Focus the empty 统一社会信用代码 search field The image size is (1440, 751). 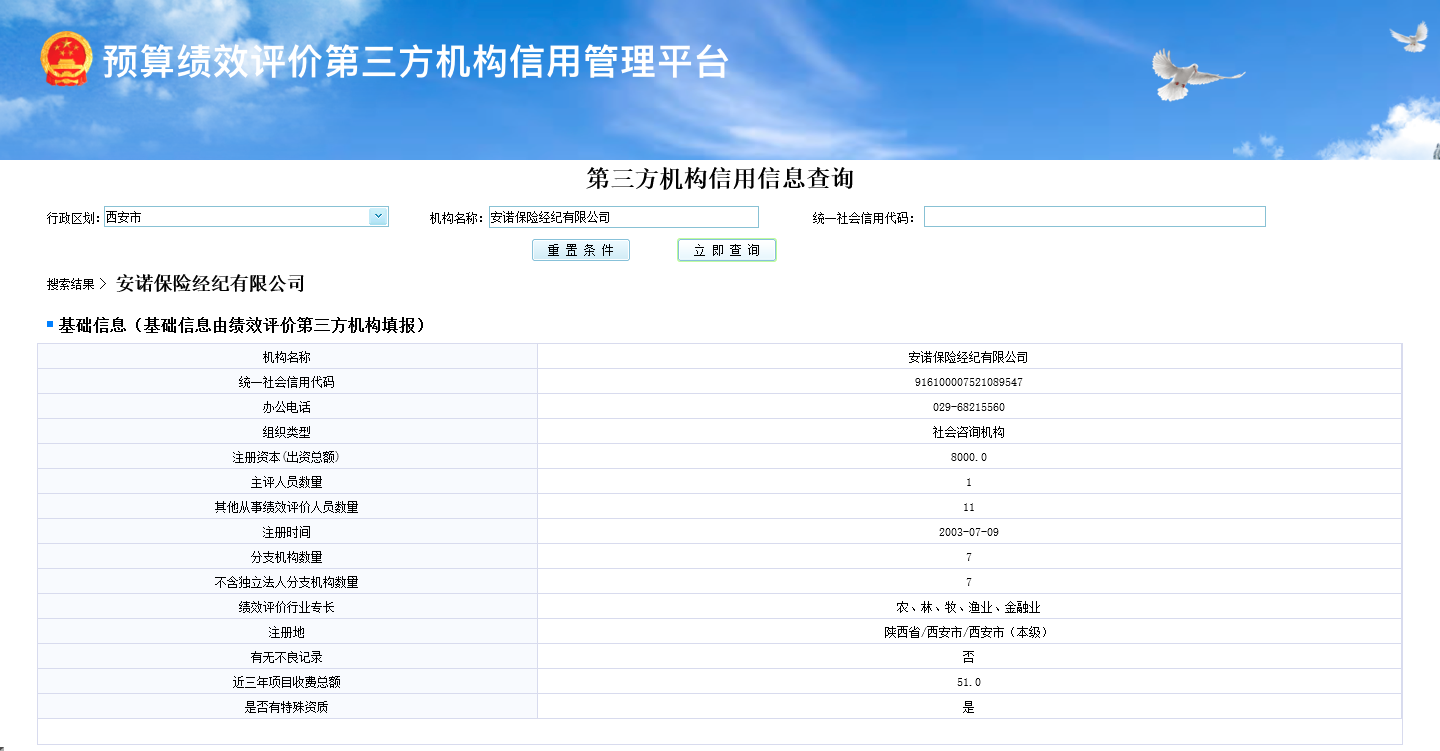pos(1094,217)
